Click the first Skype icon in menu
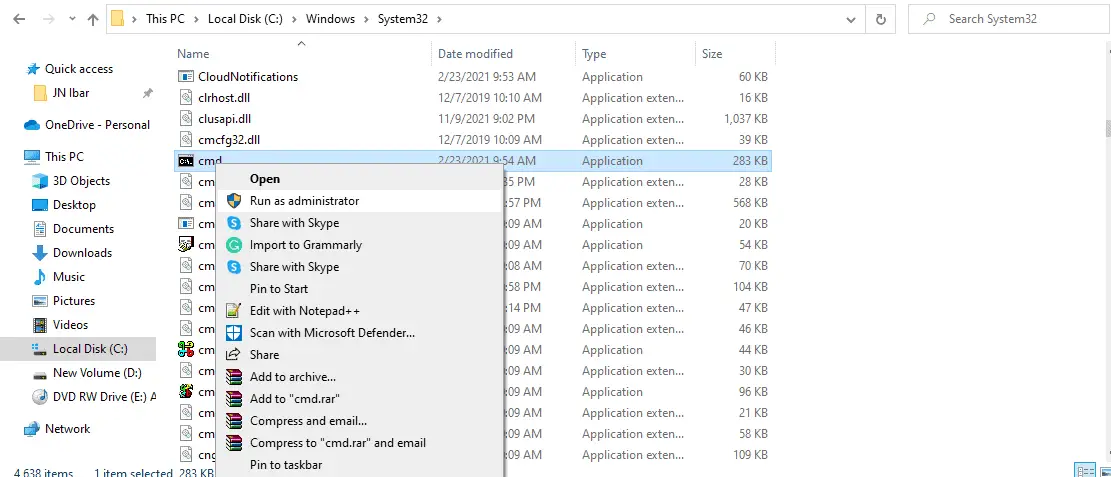This screenshot has height=477, width=1111. (234, 223)
